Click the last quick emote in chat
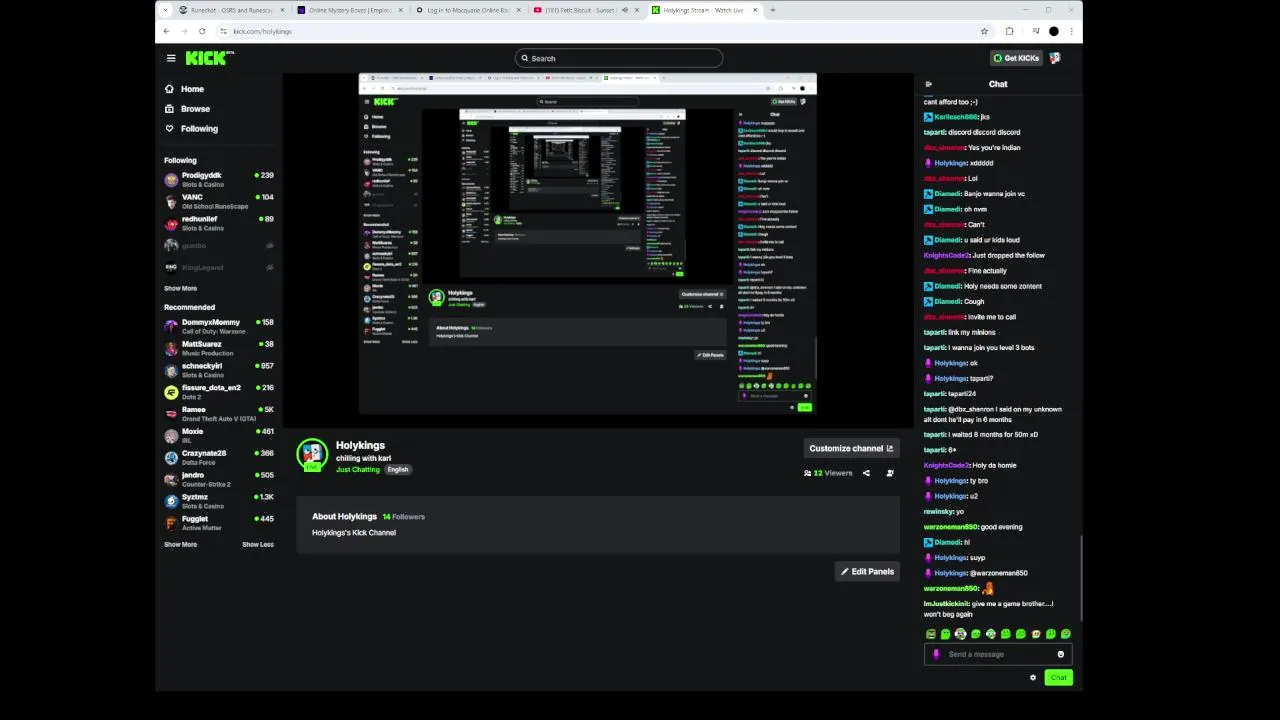Viewport: 1280px width, 720px height. click(x=1066, y=634)
